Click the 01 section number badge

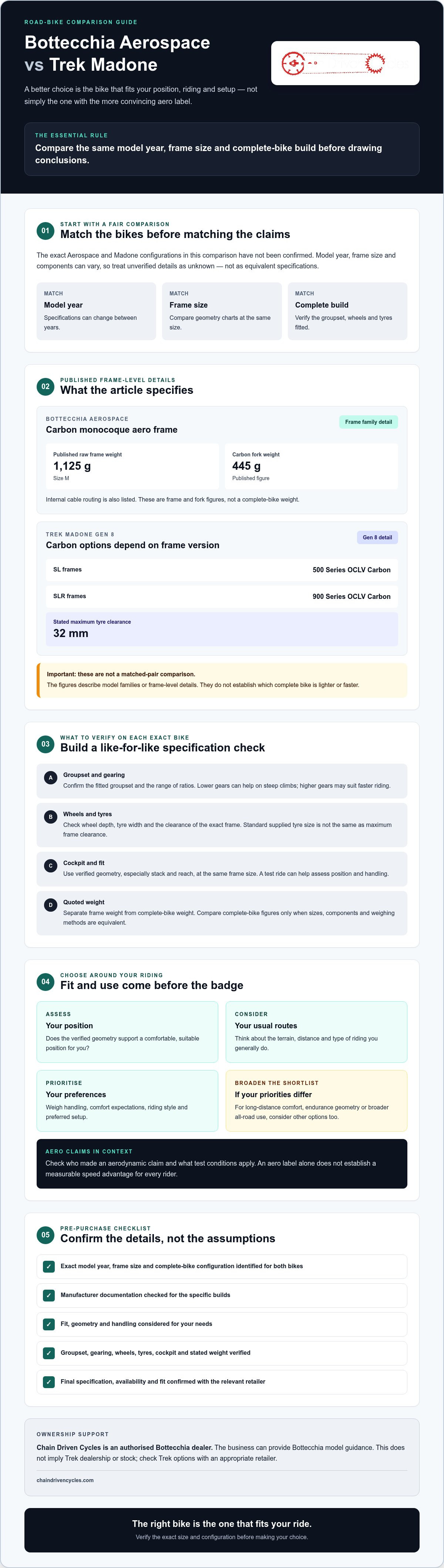45,231
